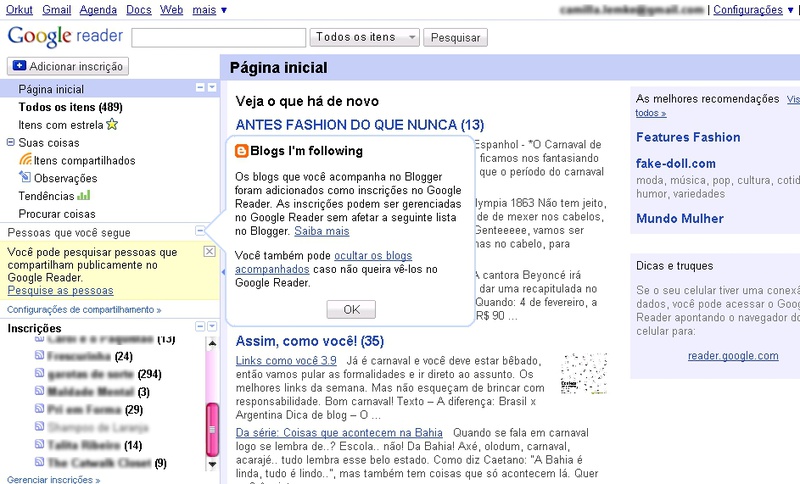800x484 pixels.
Task: Open Itens com estrela list
Action: (x=61, y=125)
